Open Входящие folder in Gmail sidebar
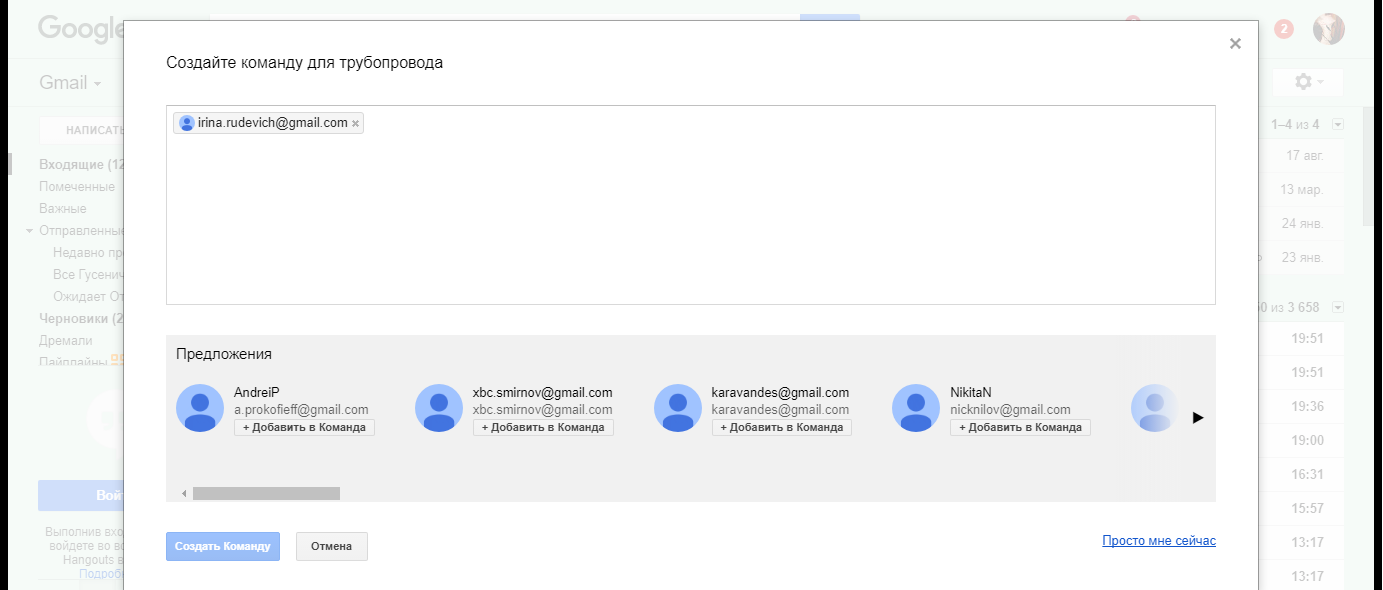Image resolution: width=1383 pixels, height=590 pixels. click(x=81, y=165)
